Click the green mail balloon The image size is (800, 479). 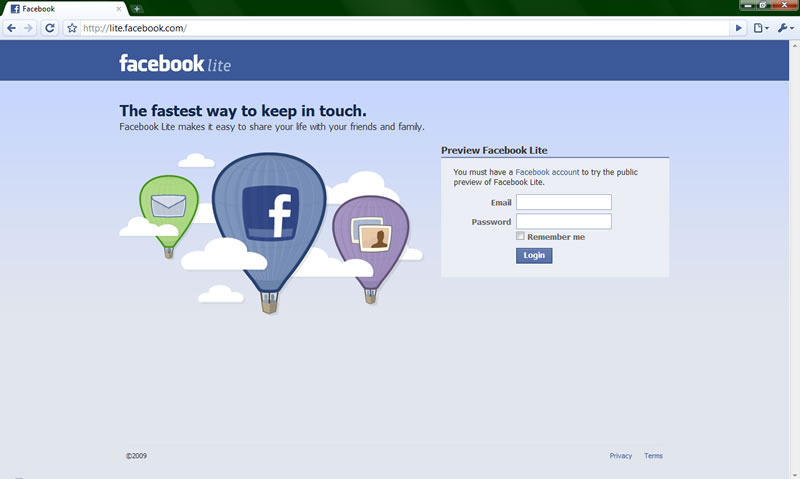169,215
